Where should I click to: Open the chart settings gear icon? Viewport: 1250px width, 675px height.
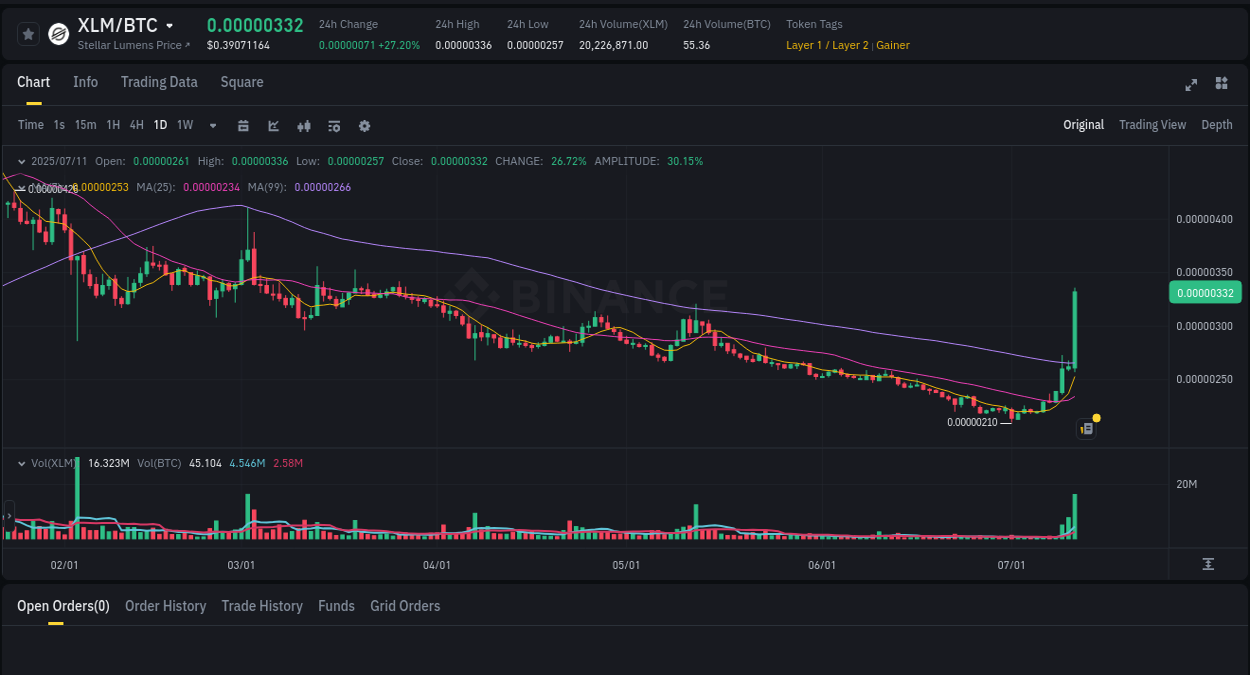point(364,125)
